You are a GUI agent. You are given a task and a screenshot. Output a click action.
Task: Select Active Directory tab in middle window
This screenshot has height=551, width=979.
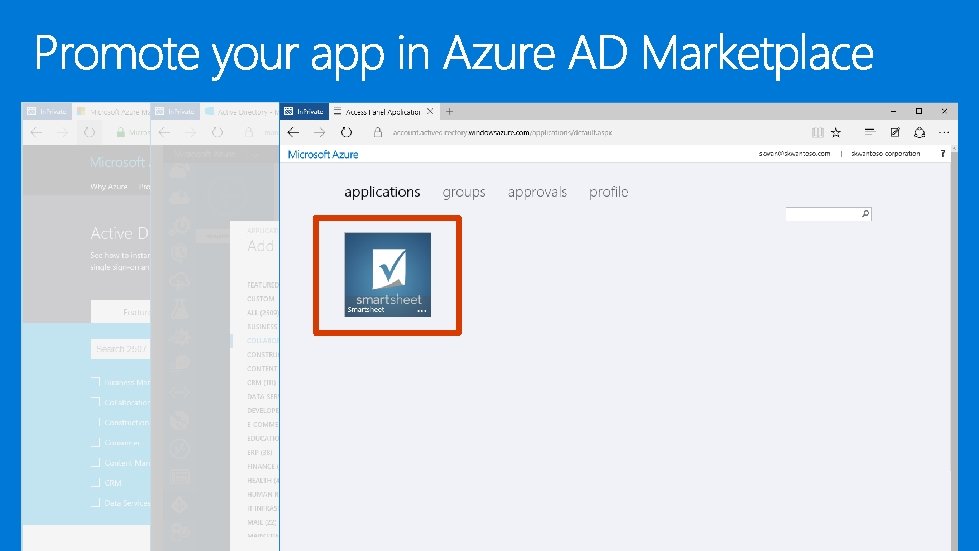[x=240, y=112]
